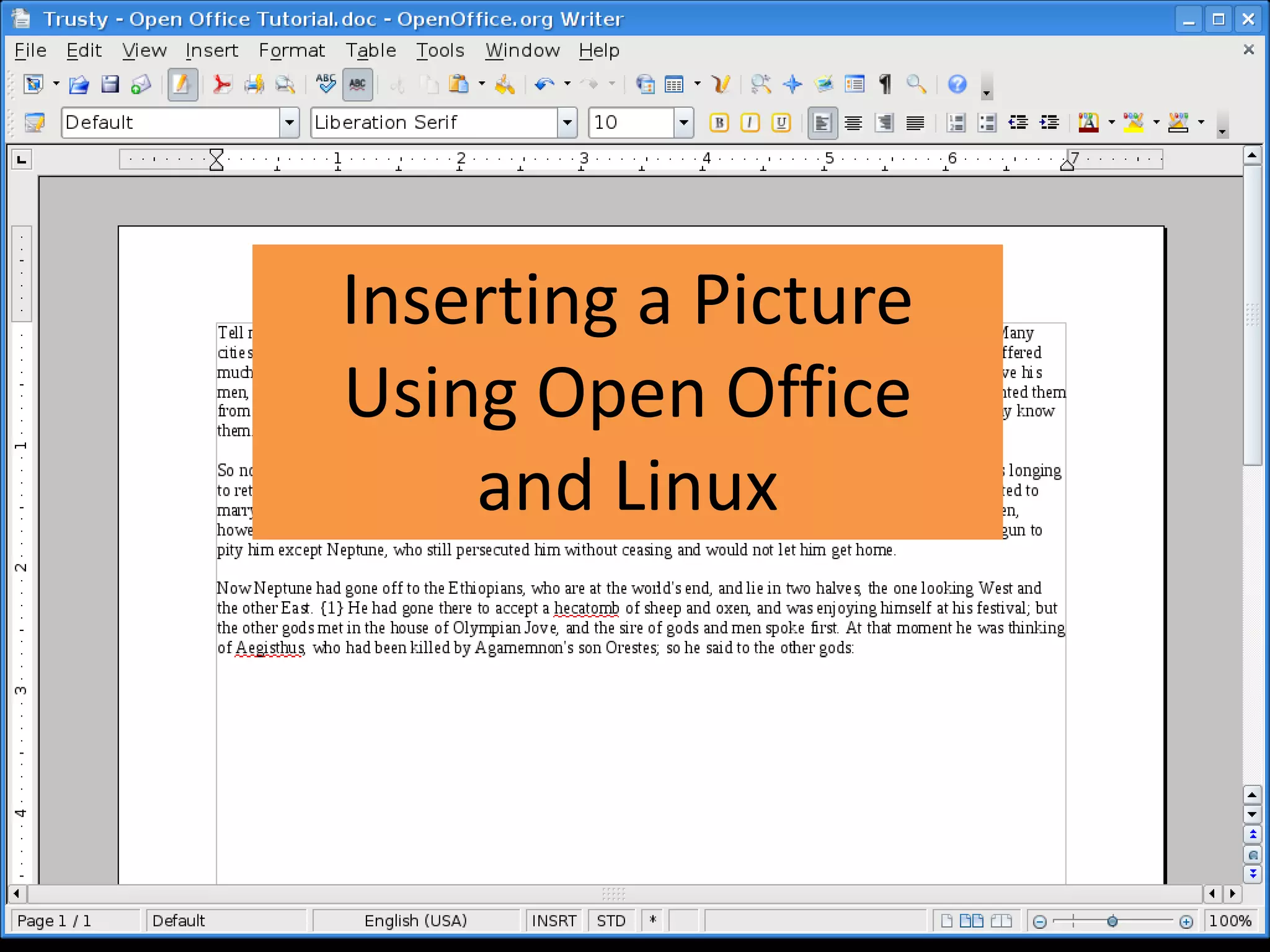Click the Undo arrow icon
Image resolution: width=1270 pixels, height=952 pixels.
(544, 84)
